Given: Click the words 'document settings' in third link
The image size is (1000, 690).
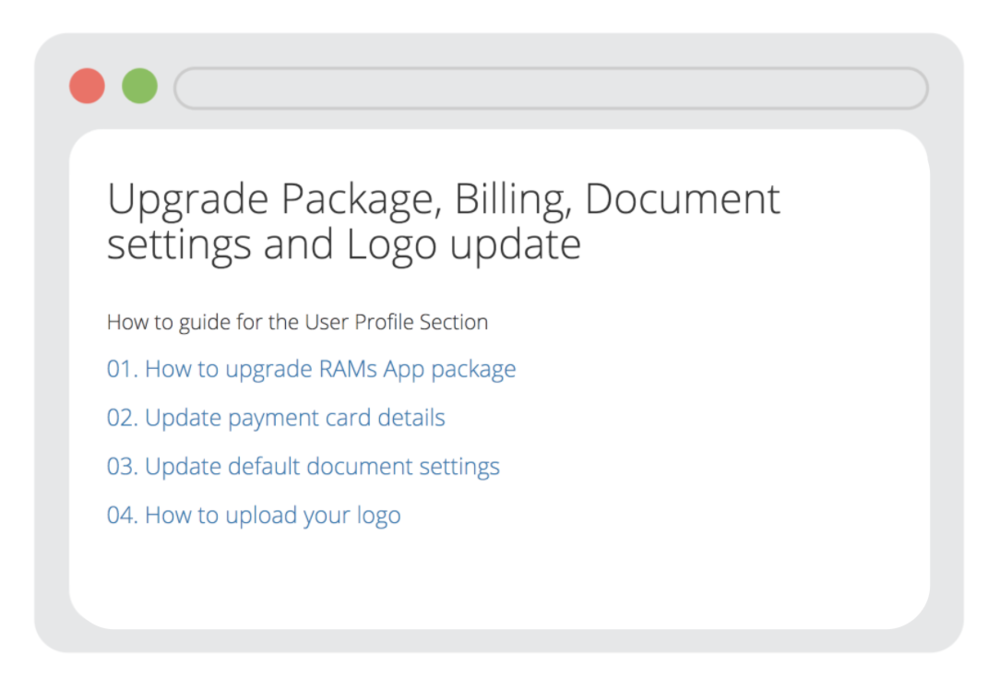Looking at the screenshot, I should tap(403, 467).
